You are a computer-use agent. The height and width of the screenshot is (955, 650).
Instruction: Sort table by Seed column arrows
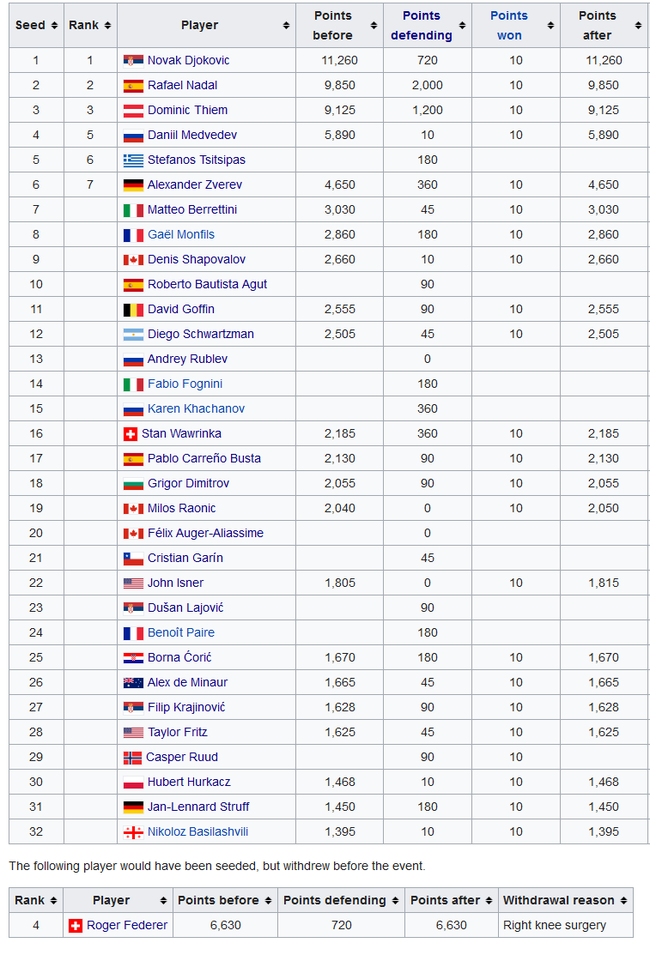point(54,26)
